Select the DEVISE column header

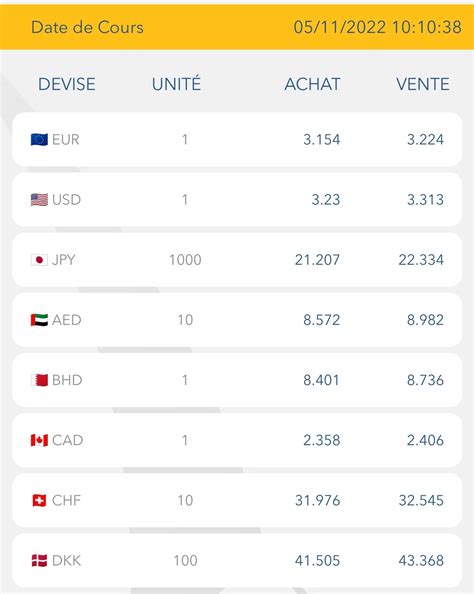67,84
